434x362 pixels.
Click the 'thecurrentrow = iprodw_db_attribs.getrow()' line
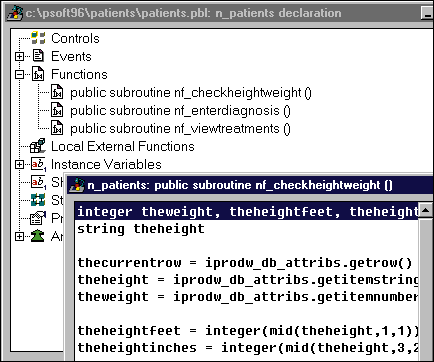245,263
